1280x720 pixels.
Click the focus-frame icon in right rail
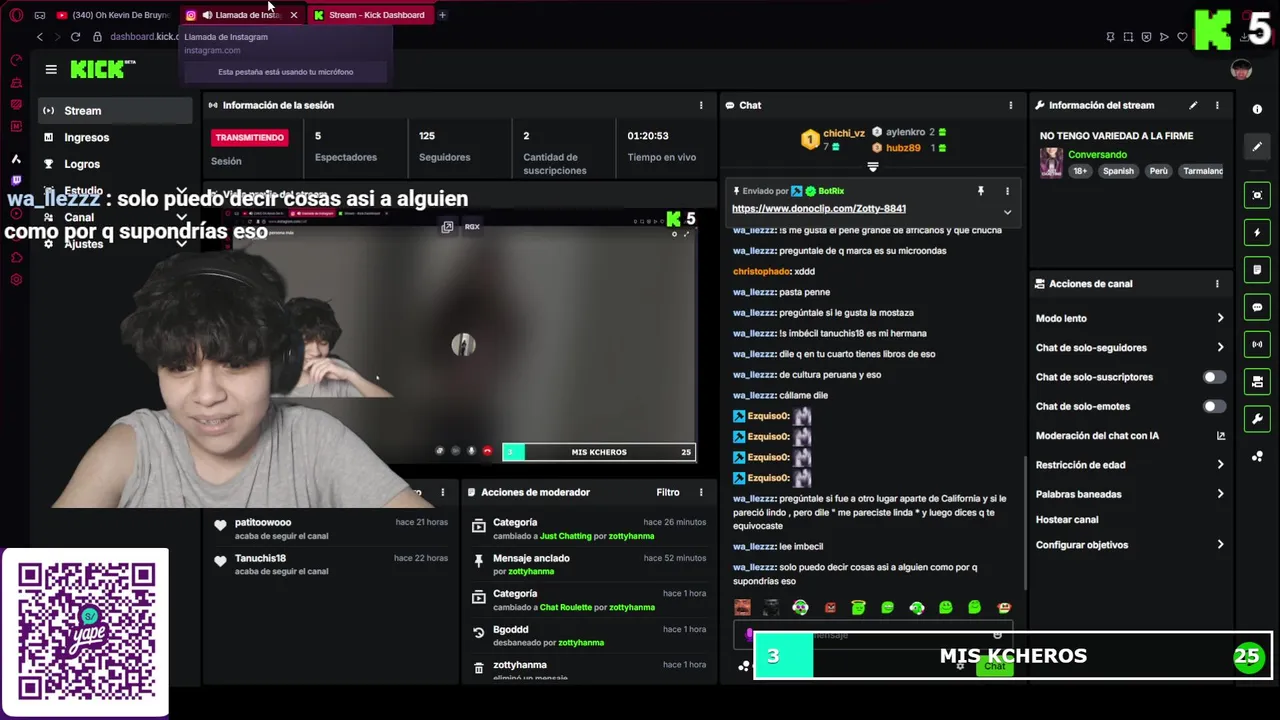[x=1257, y=195]
